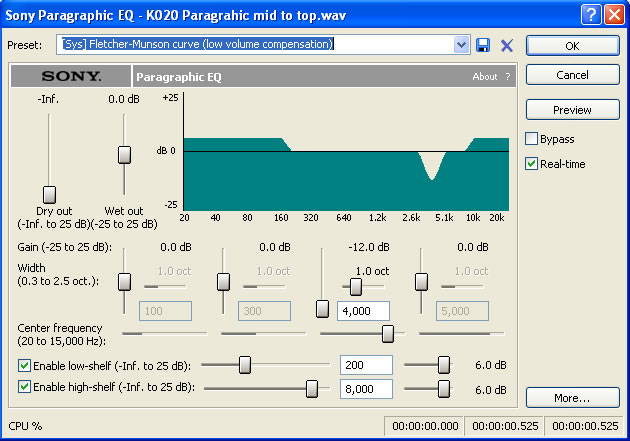Click the Dry out slider handle
Image resolution: width=630 pixels, height=441 pixels.
click(x=49, y=195)
